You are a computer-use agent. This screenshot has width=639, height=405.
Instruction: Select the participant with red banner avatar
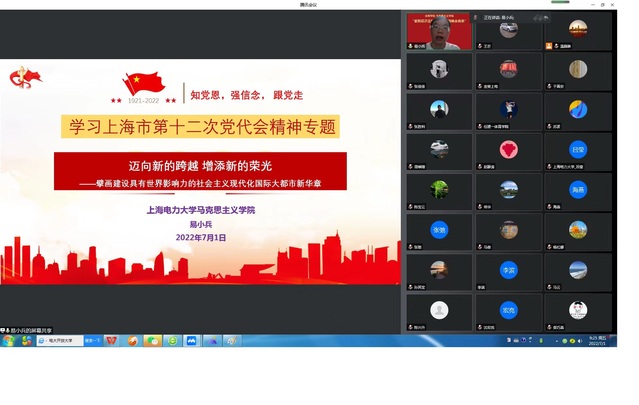pos(509,71)
